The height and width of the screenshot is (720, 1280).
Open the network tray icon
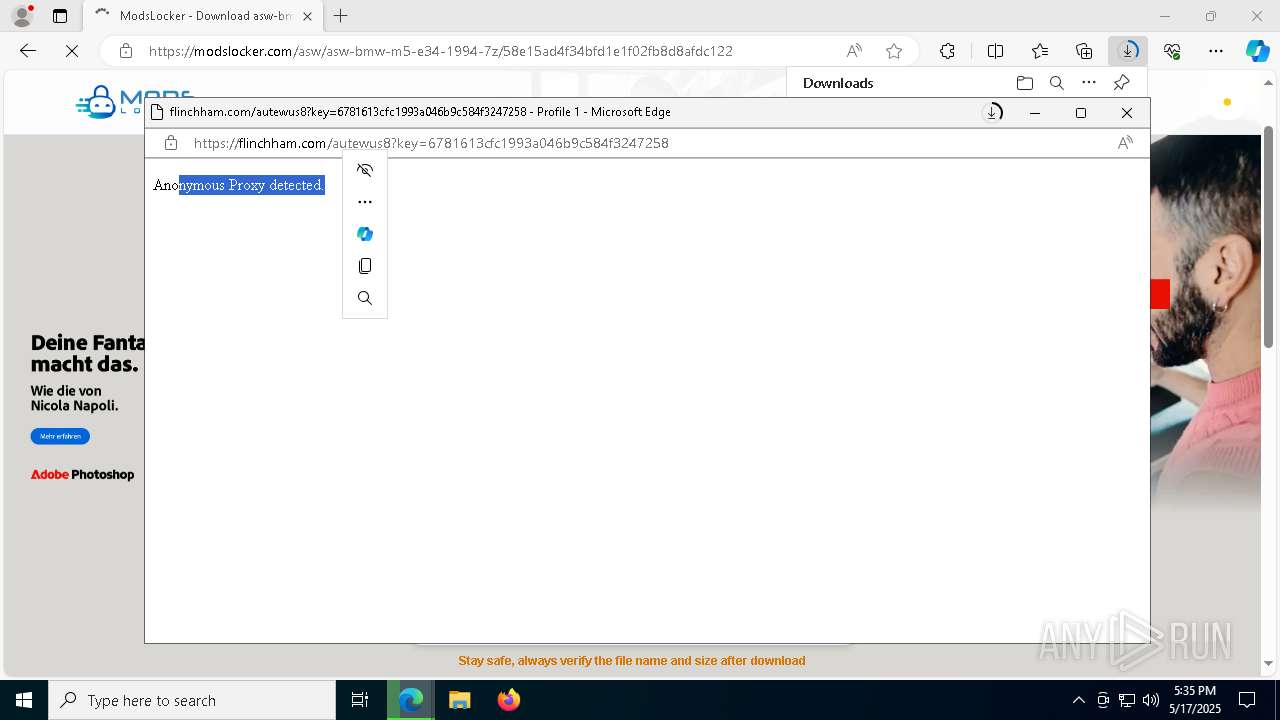[x=1127, y=700]
